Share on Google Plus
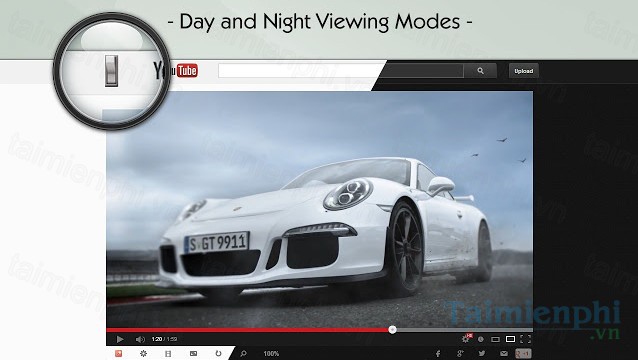Viewport: 638px width, 360px height. click(x=460, y=353)
